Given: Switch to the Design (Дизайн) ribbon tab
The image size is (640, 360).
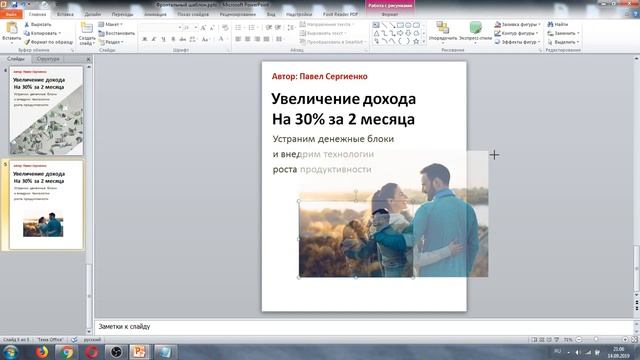Looking at the screenshot, I should click(93, 14).
